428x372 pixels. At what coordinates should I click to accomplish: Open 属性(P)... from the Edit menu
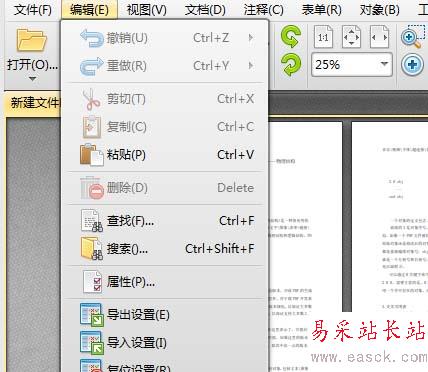pos(165,282)
